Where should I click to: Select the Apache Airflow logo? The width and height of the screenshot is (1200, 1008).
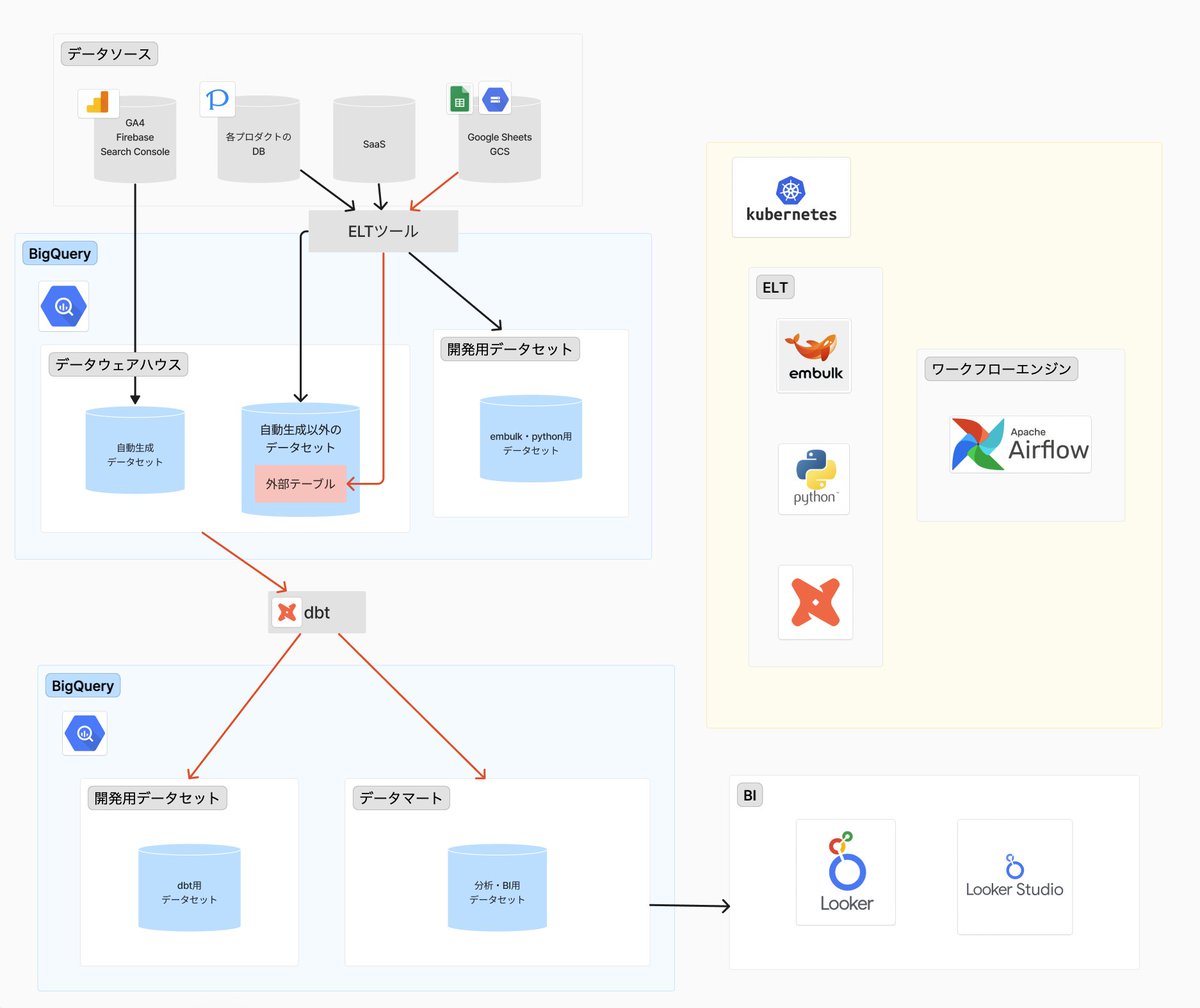point(1020,444)
